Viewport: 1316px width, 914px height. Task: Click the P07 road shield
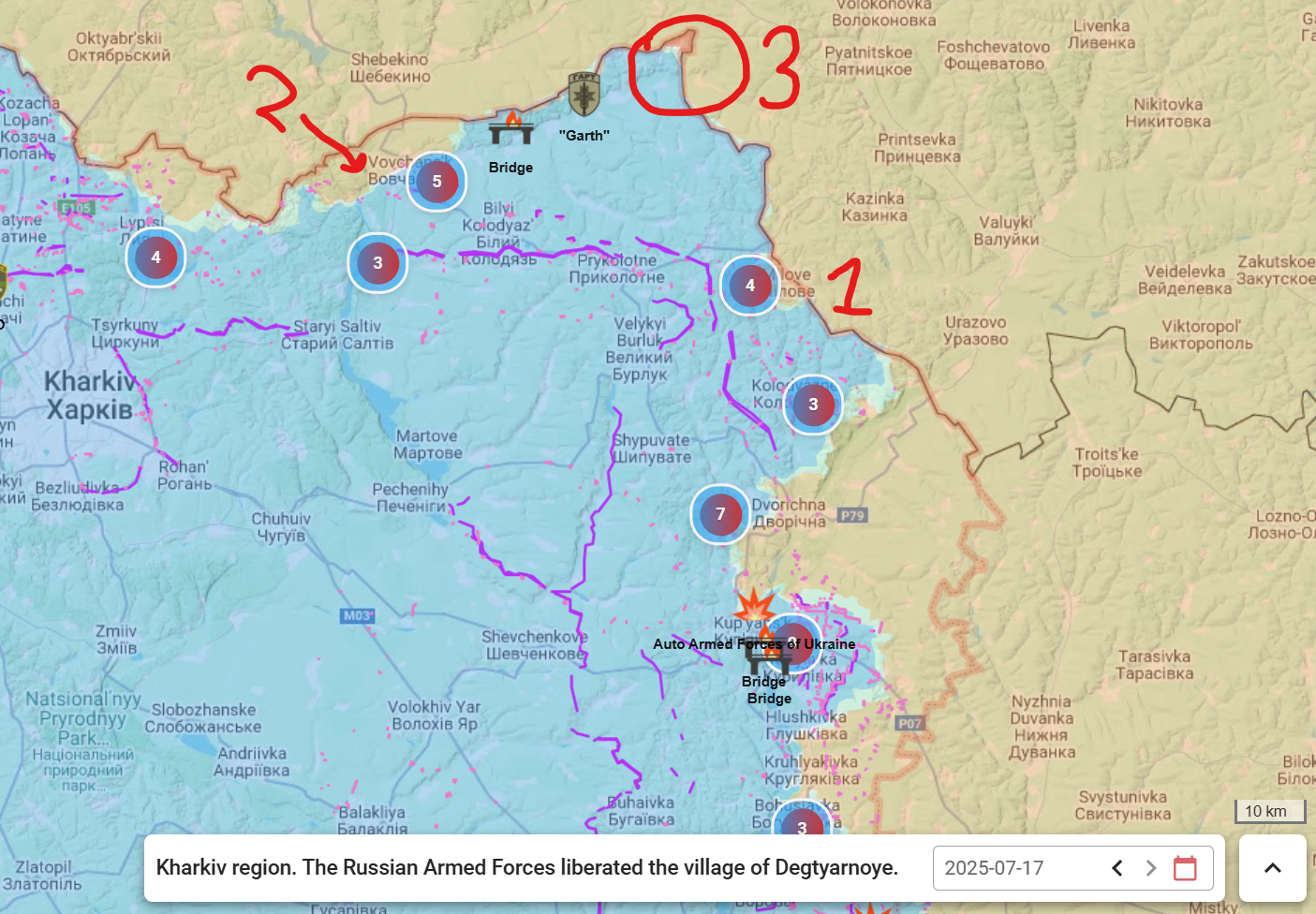click(x=909, y=723)
